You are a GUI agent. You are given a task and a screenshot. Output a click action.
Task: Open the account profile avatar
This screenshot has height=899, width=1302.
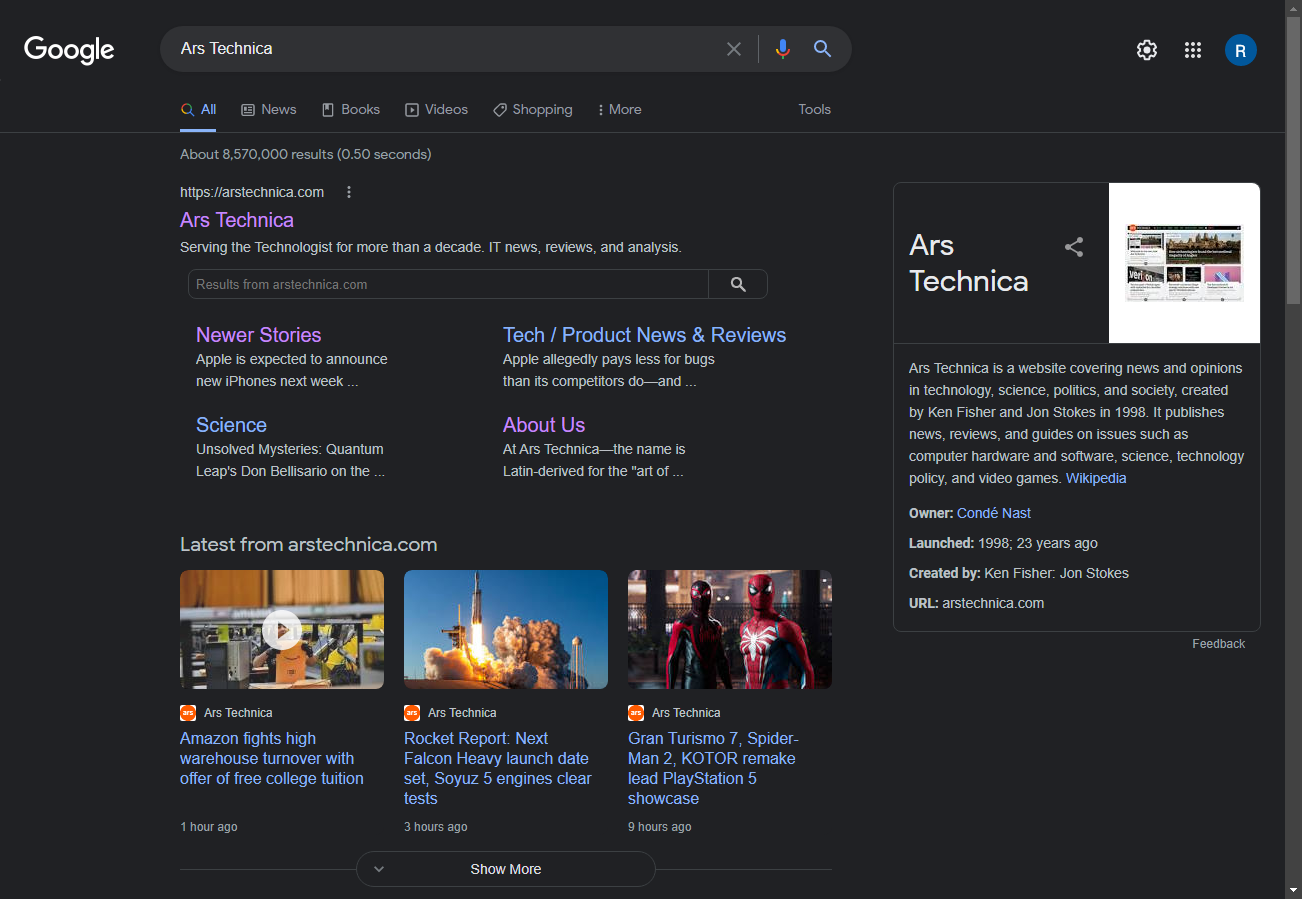[x=1240, y=50]
